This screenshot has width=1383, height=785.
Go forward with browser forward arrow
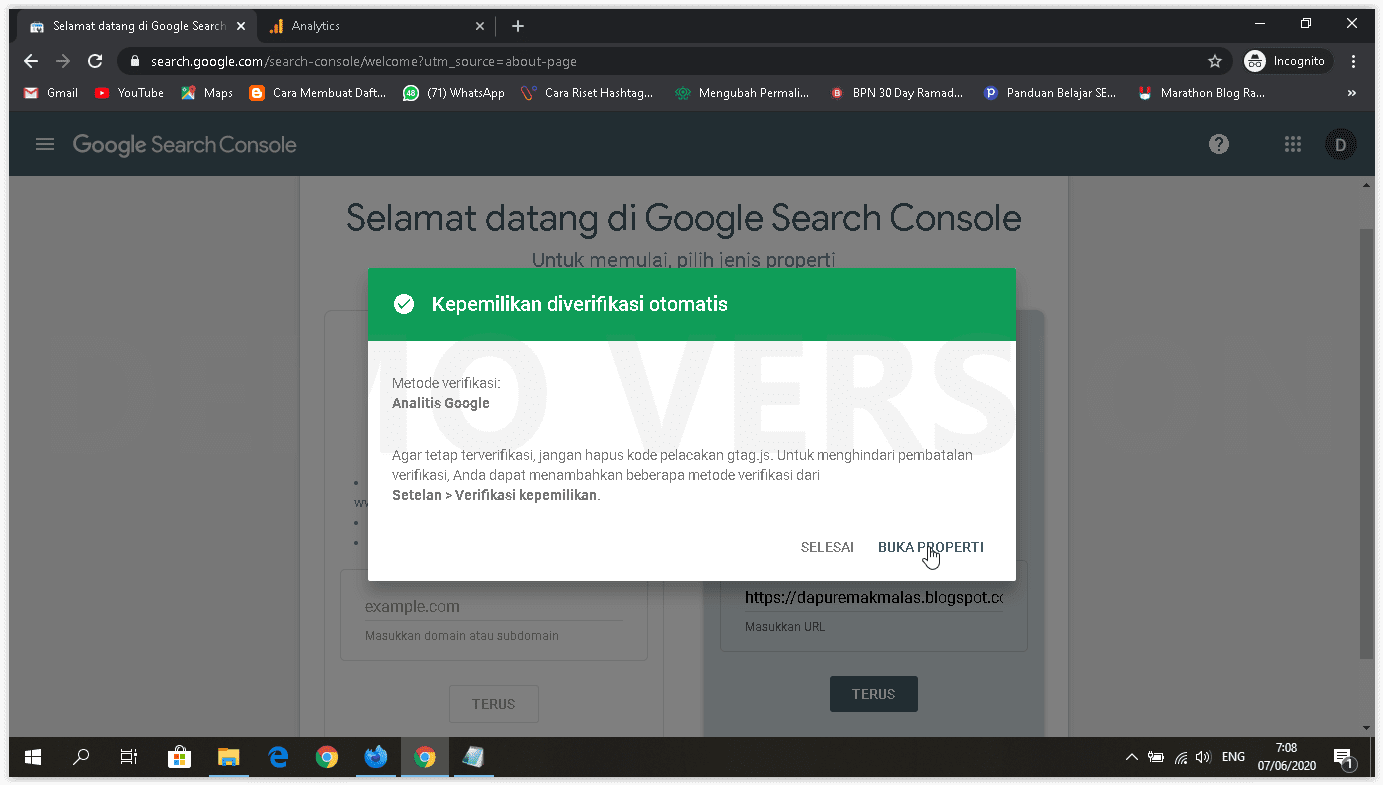(x=63, y=61)
